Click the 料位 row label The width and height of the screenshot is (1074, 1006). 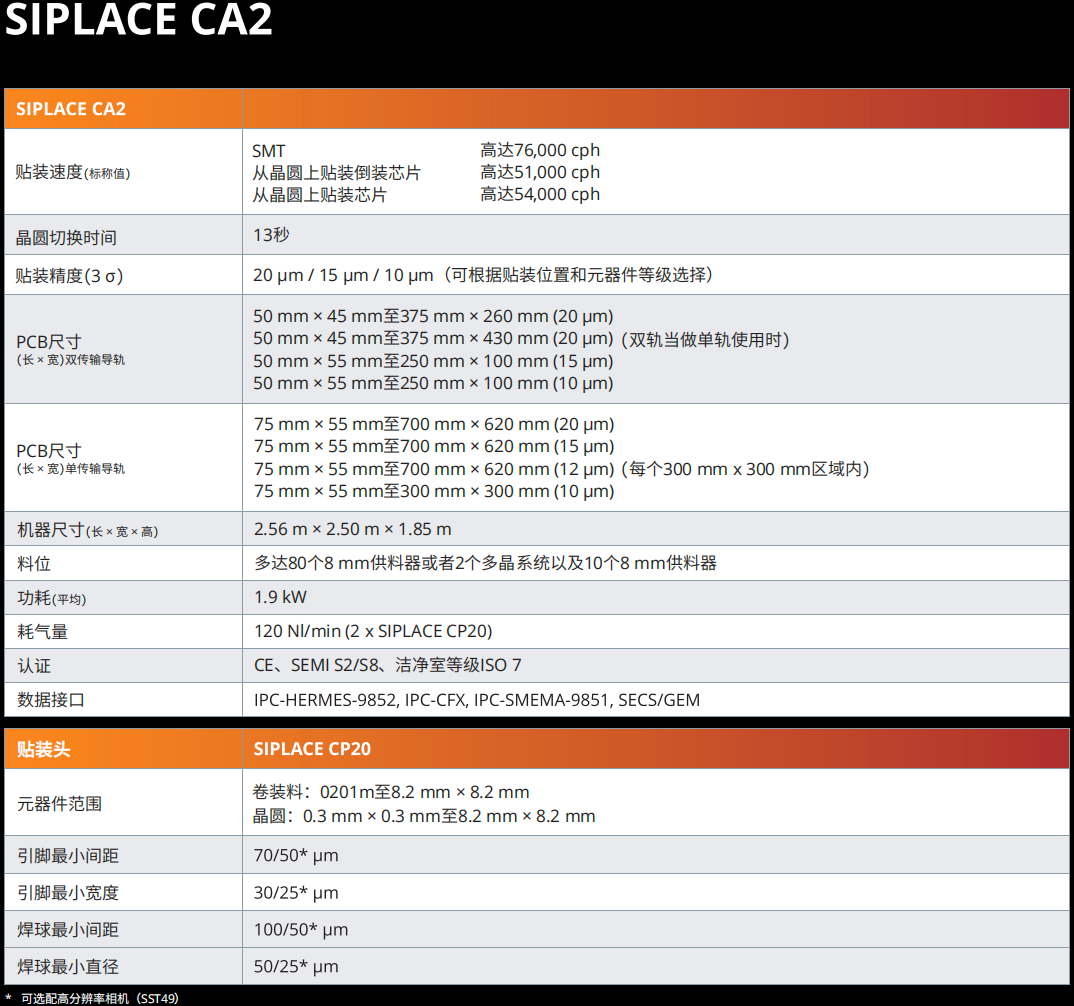point(30,561)
